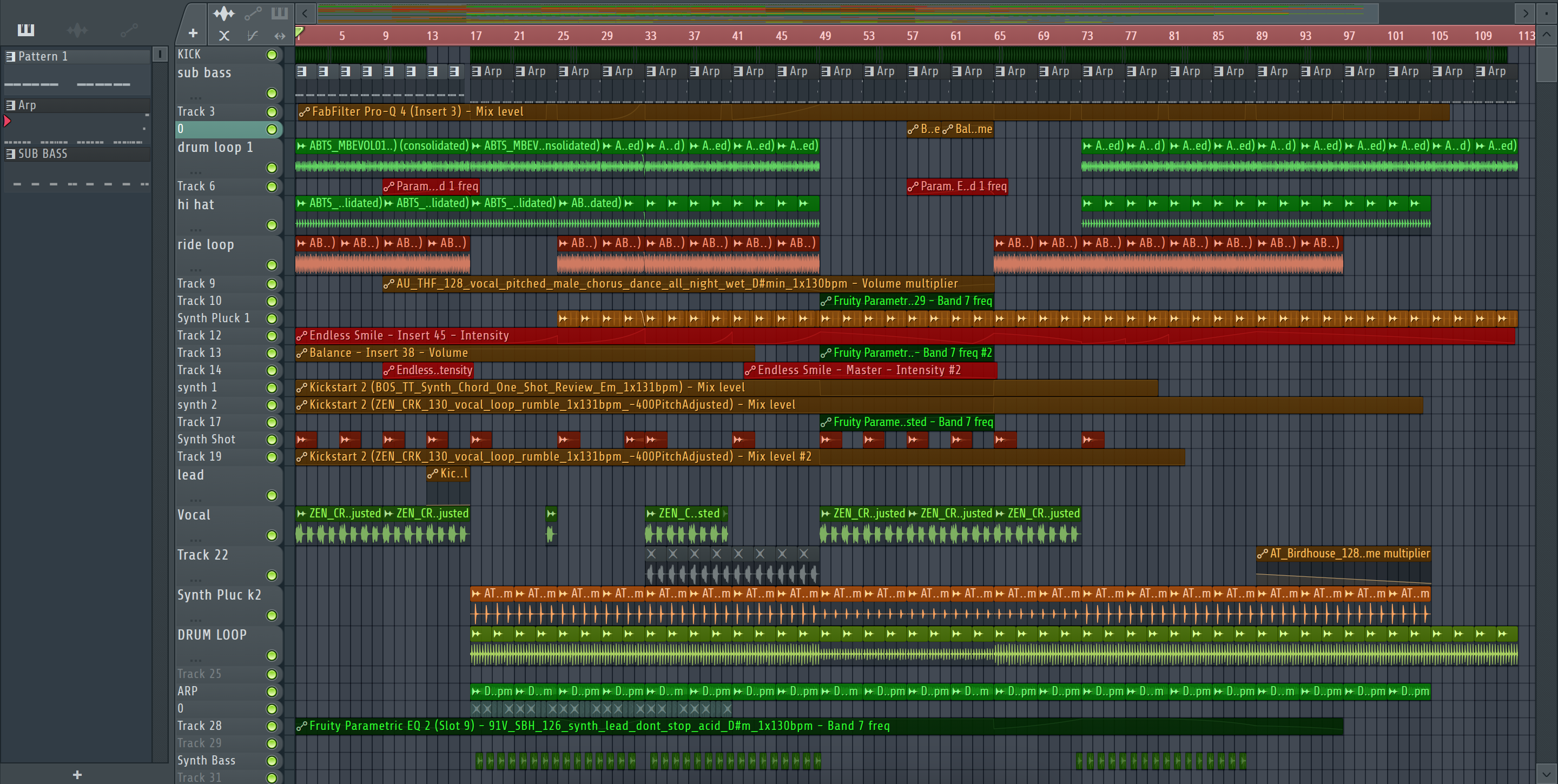Toggle the stretch mode arrows icon

pos(280,36)
